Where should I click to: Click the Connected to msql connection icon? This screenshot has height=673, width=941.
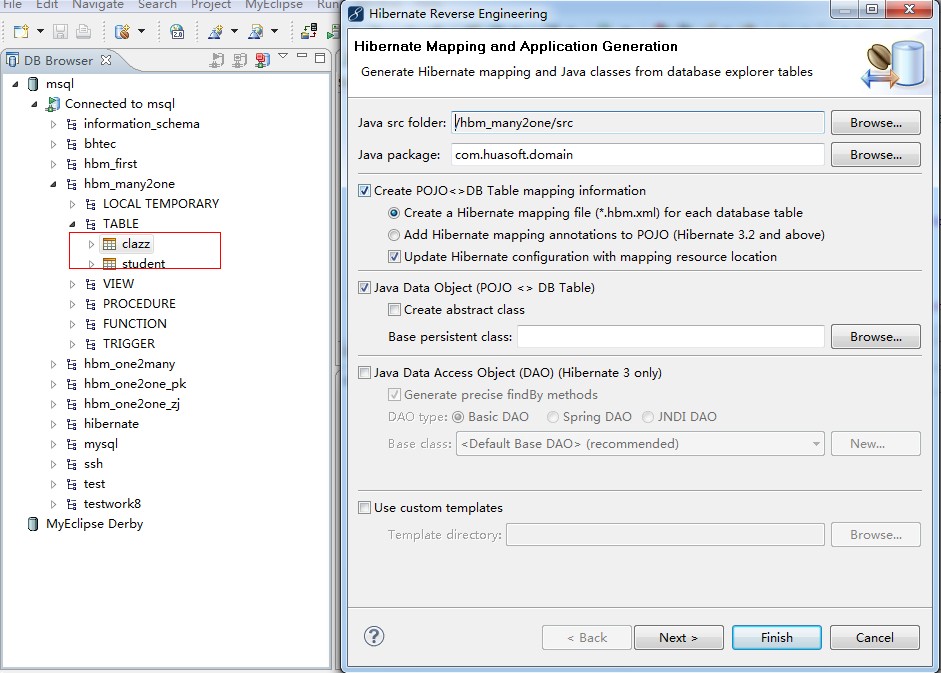click(53, 104)
